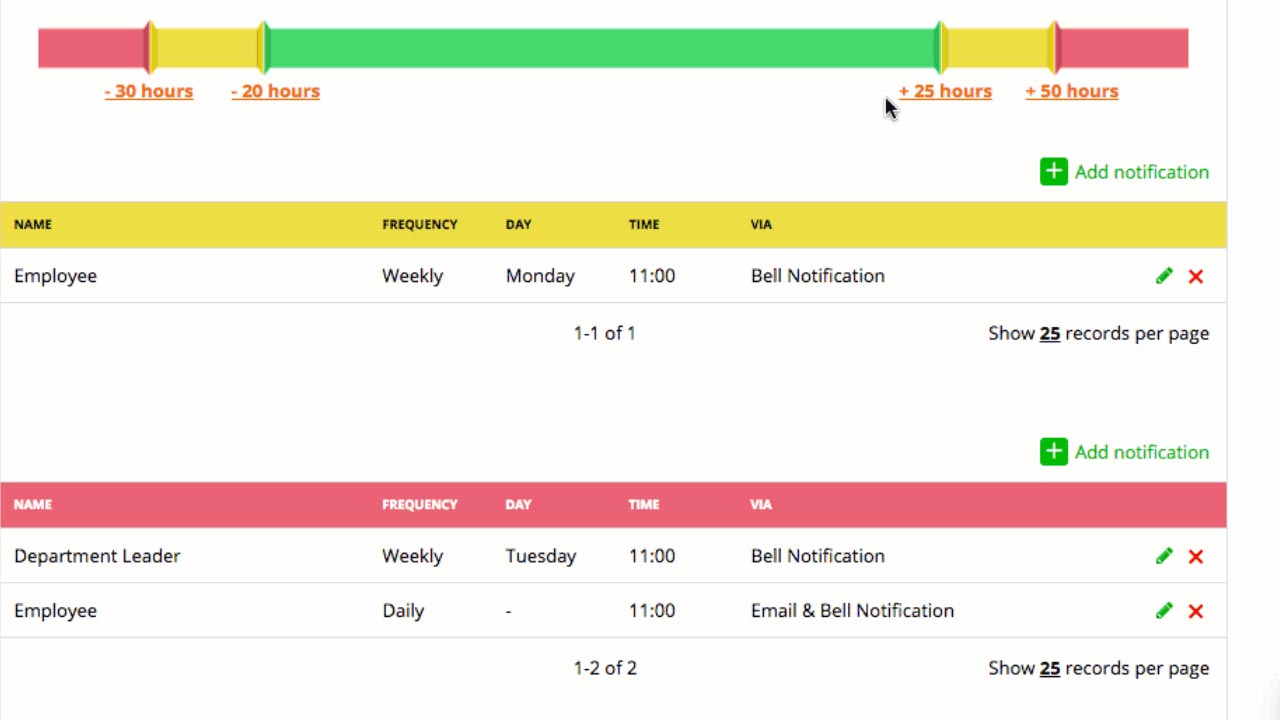The height and width of the screenshot is (720, 1280).
Task: Delete the Department Leader notification
Action: [x=1196, y=556]
